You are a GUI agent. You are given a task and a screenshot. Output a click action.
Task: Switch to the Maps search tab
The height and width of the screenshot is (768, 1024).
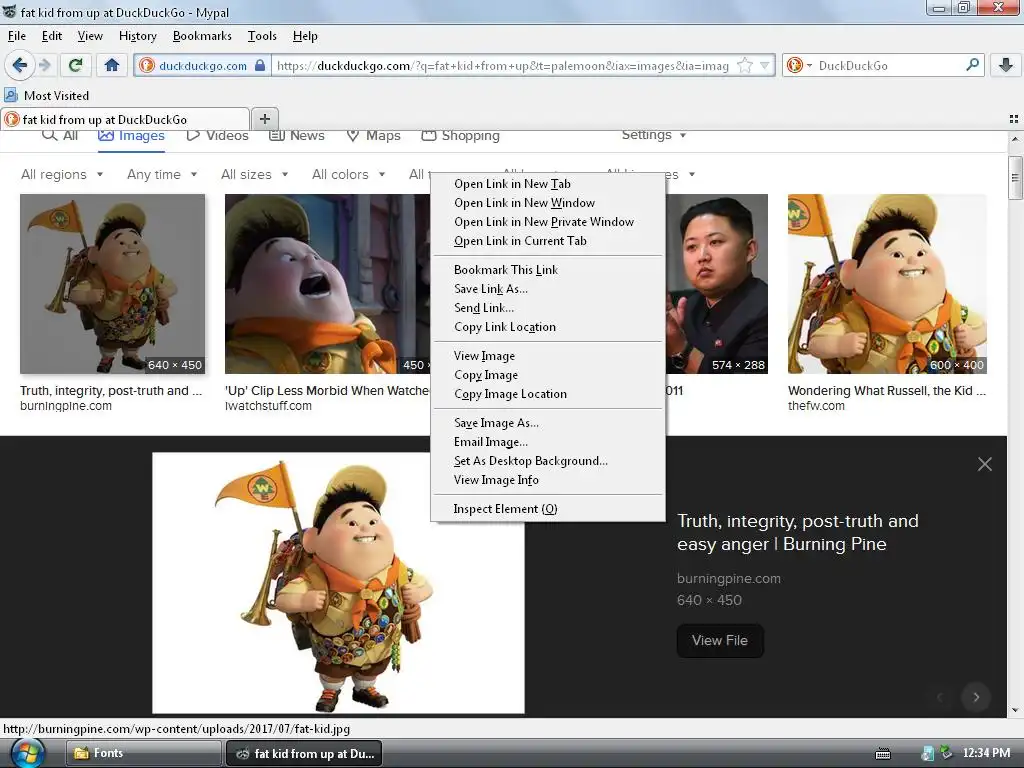click(374, 135)
